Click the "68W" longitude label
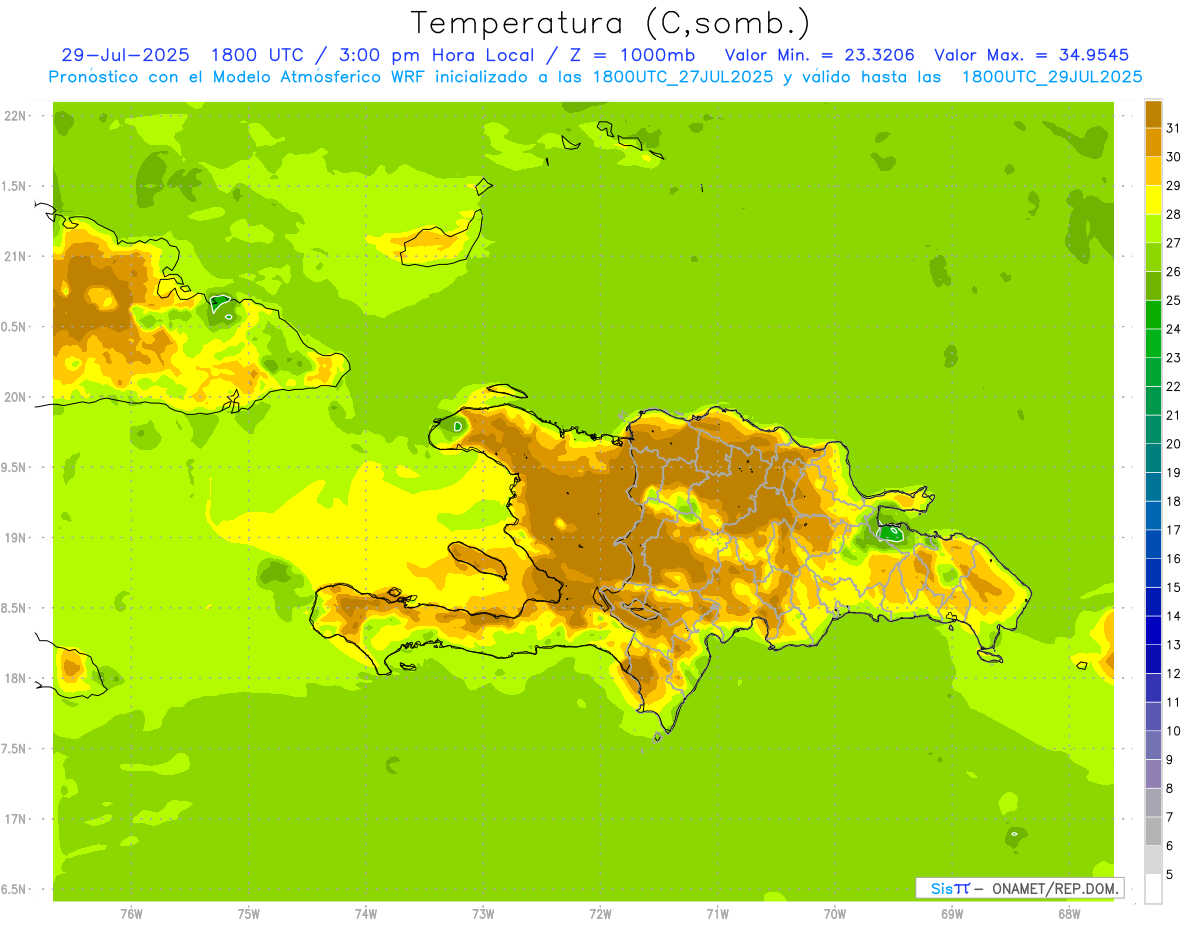 tap(1069, 914)
